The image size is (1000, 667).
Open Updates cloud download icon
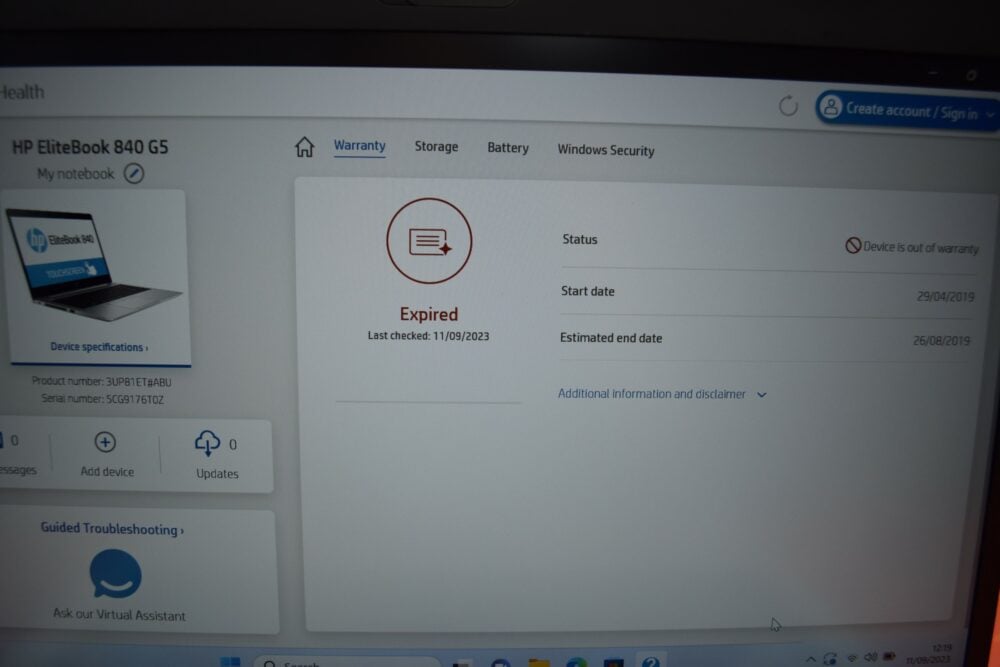click(x=207, y=443)
